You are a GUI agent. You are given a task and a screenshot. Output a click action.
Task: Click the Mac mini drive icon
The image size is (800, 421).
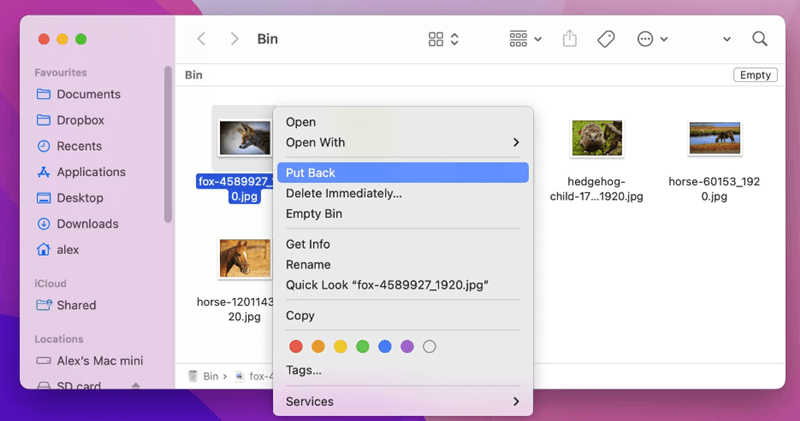click(44, 361)
